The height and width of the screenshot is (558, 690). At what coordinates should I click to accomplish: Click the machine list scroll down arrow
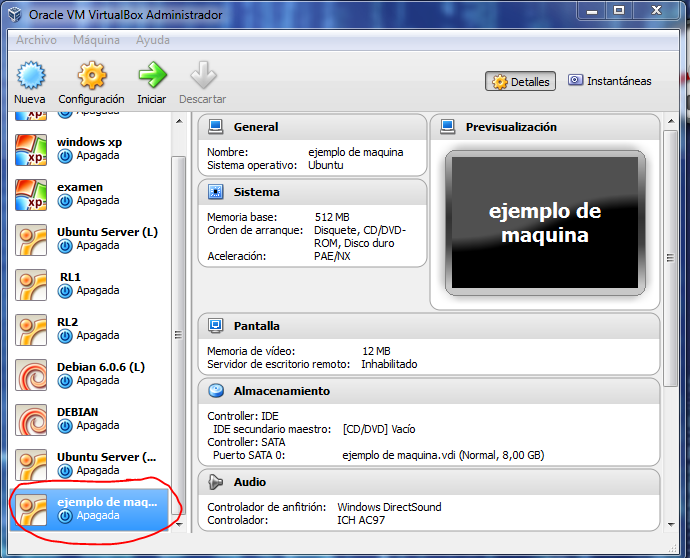point(179,524)
